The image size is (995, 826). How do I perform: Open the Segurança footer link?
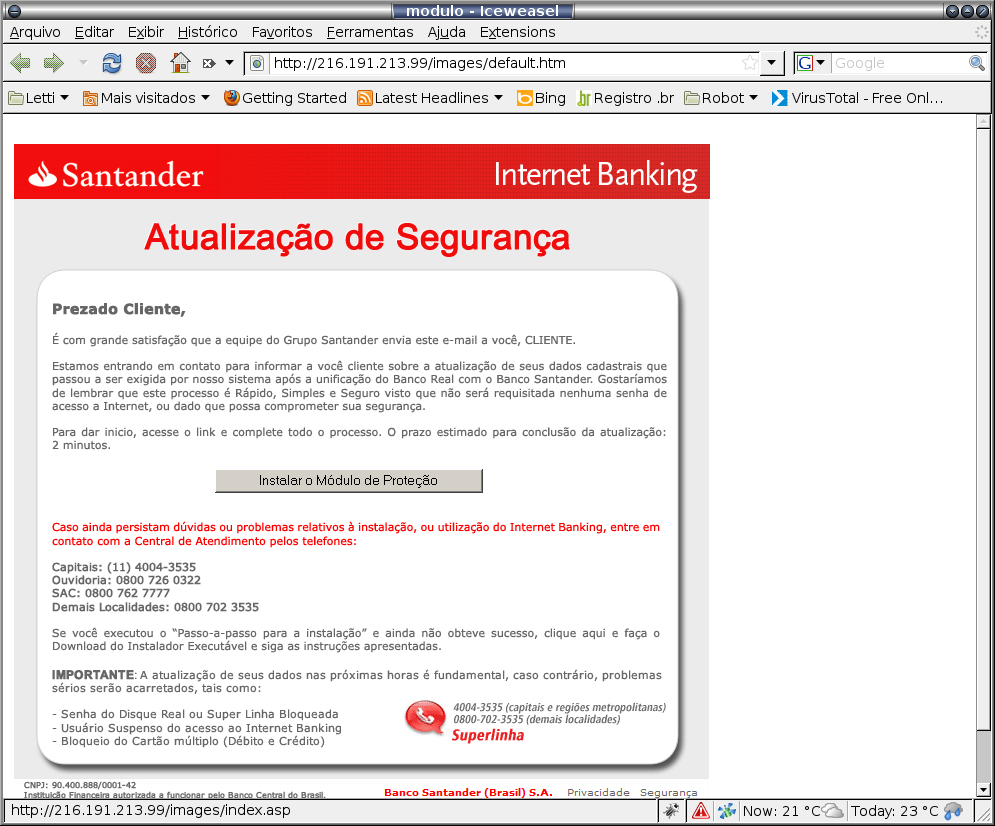click(668, 792)
